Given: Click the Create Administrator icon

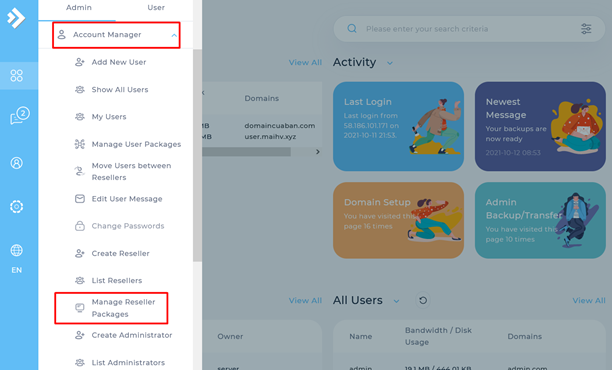Looking at the screenshot, I should coord(80,335).
